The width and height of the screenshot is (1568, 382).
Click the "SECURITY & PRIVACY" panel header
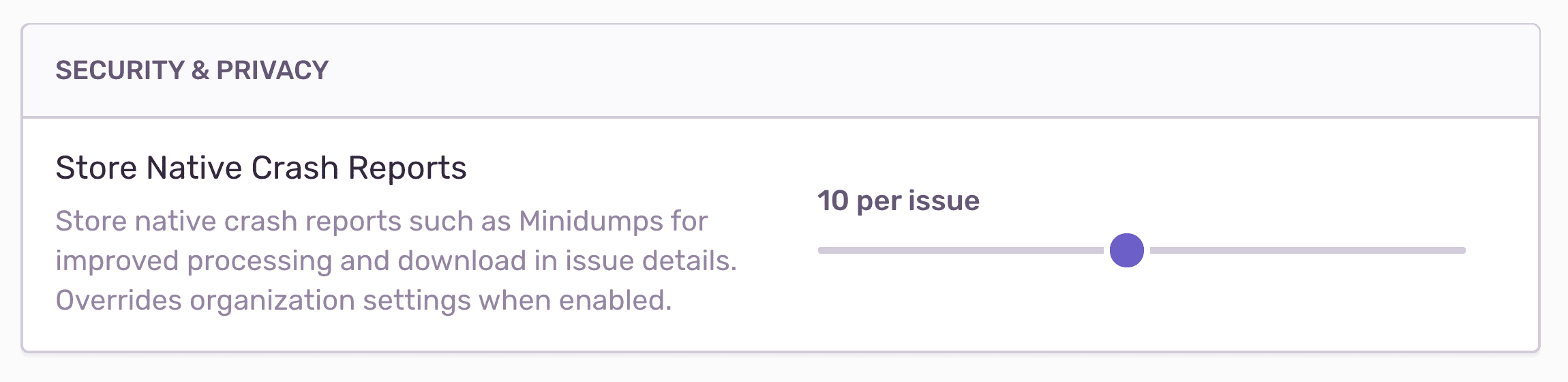tap(192, 70)
